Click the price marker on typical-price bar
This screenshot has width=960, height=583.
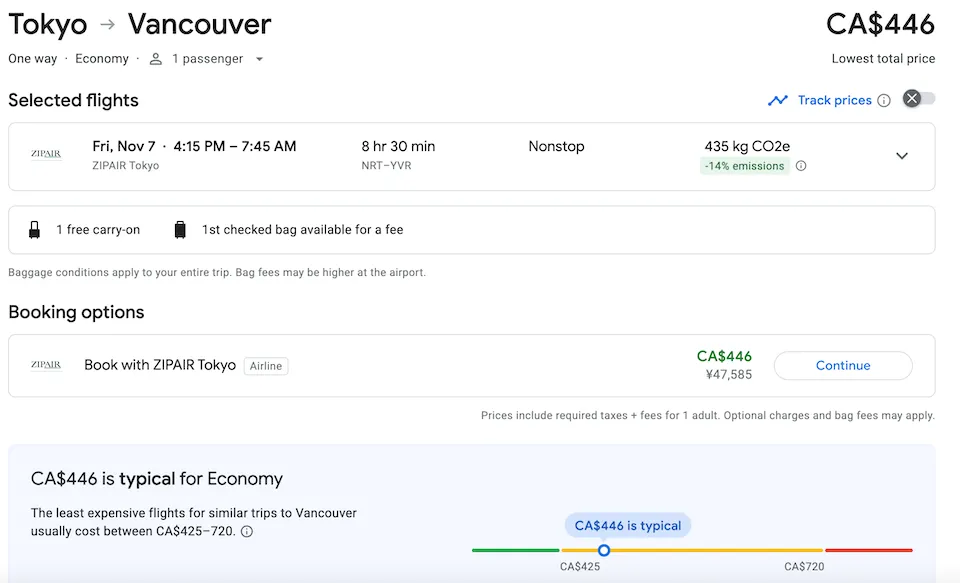(x=603, y=550)
